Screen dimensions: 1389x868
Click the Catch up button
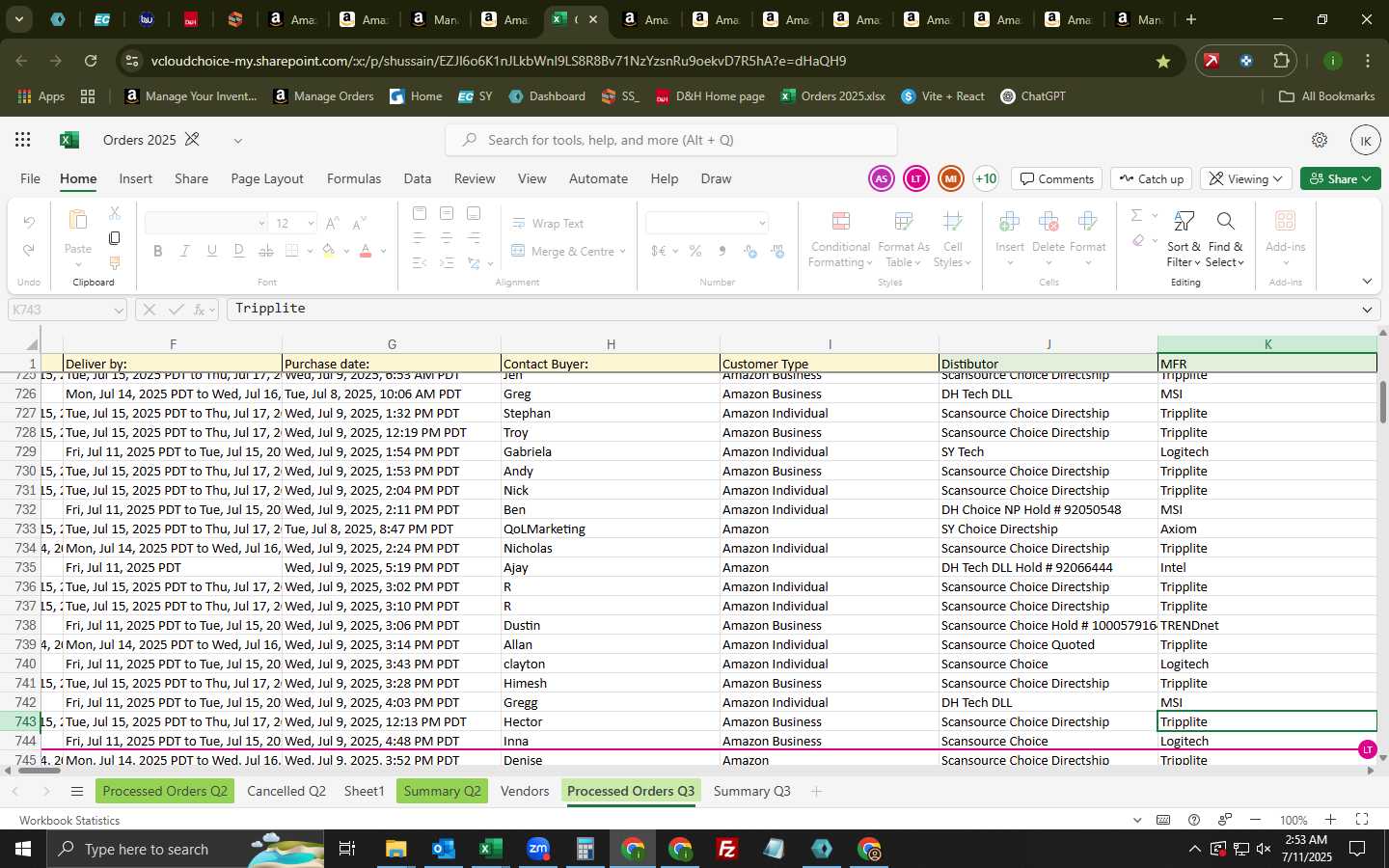[1152, 178]
